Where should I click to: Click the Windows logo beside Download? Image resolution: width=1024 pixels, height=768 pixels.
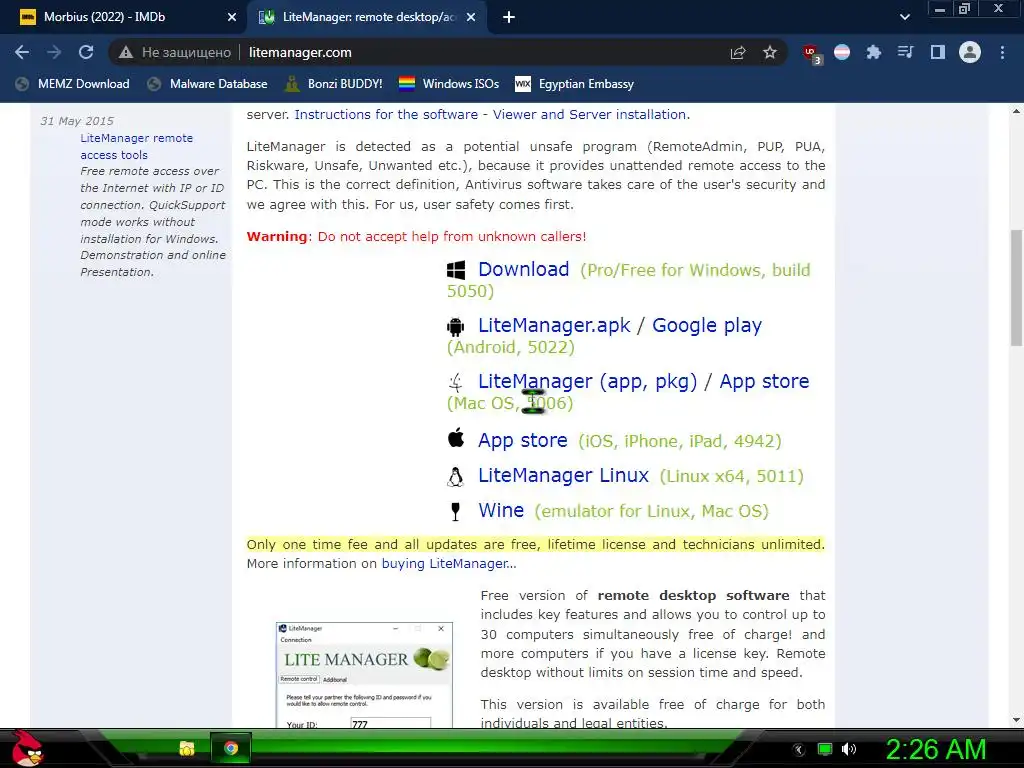(x=456, y=270)
